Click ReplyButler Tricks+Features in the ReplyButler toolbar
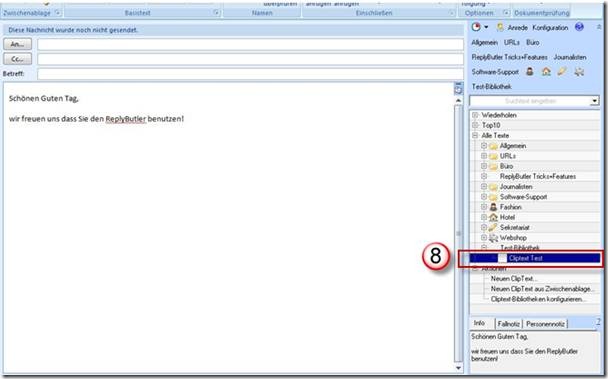Image resolution: width=608 pixels, height=379 pixels. 510,57
